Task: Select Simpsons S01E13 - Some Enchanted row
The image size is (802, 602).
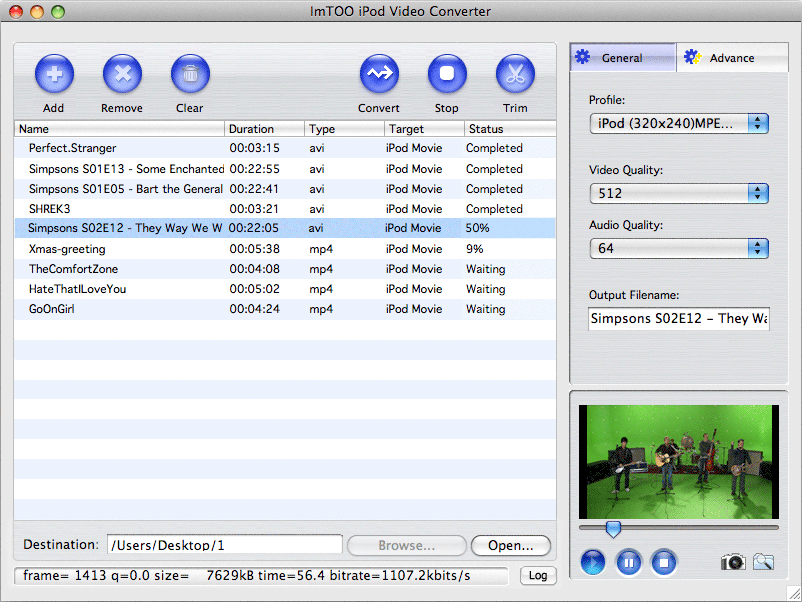Action: coord(285,169)
